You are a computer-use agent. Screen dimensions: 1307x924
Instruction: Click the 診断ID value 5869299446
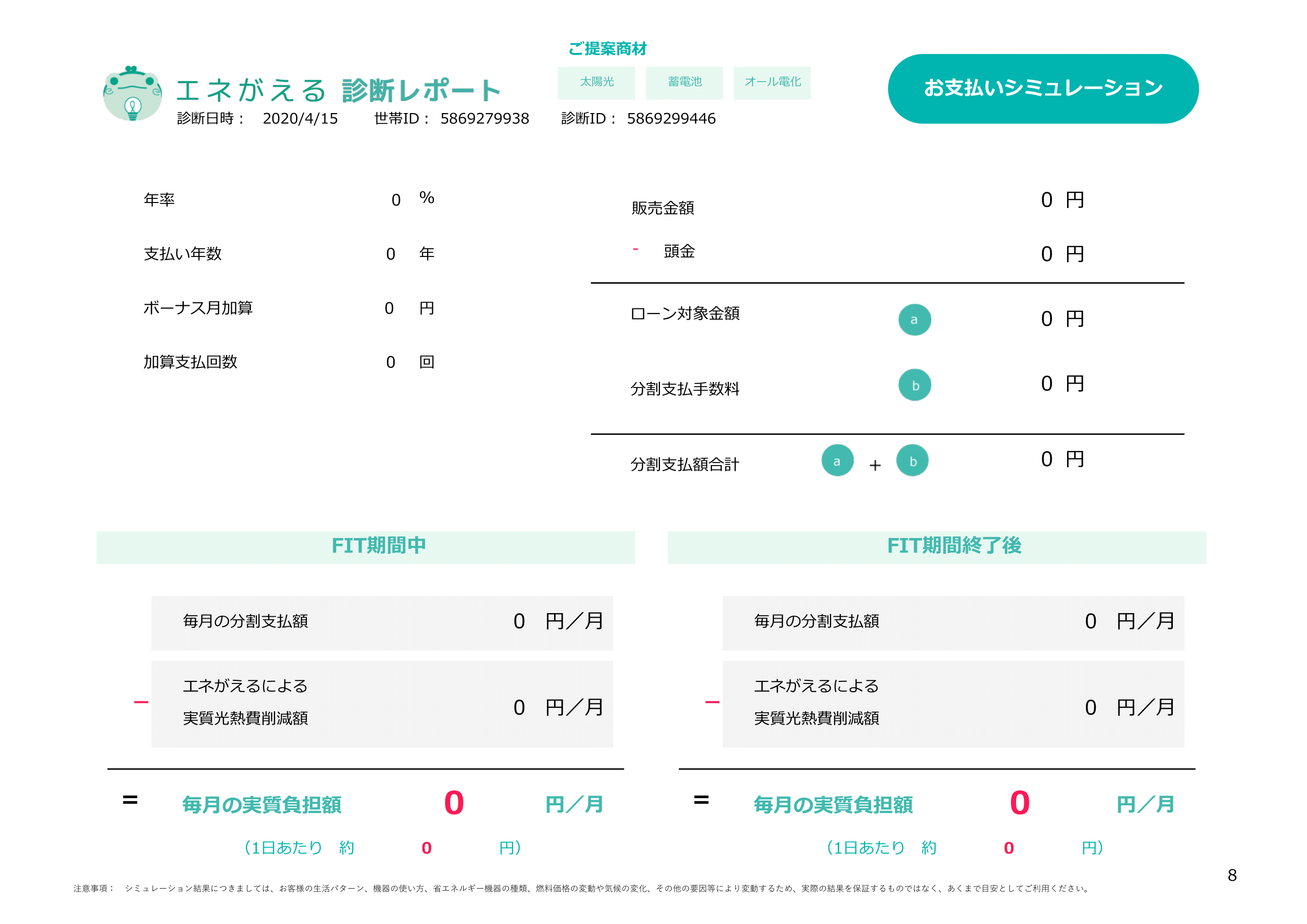[x=671, y=118]
